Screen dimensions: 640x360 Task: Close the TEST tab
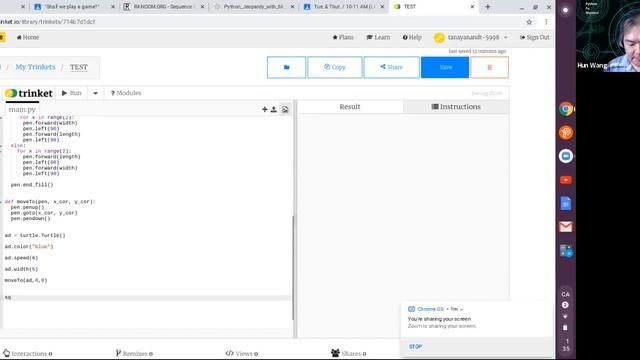(x=472, y=7)
